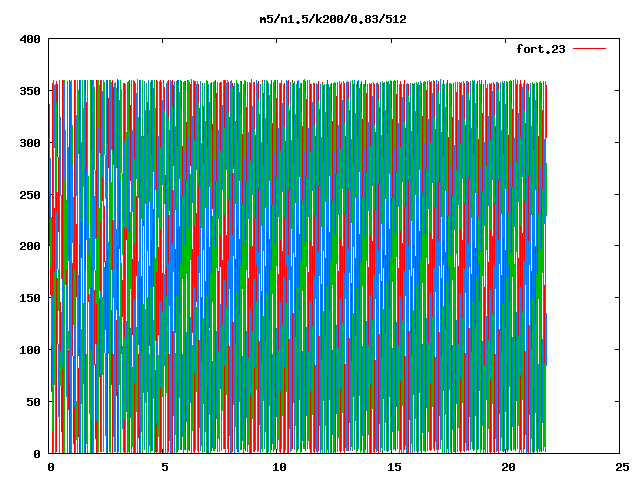Click the x-axis label 20
Image resolution: width=640 pixels, height=480 pixels.
[508, 467]
